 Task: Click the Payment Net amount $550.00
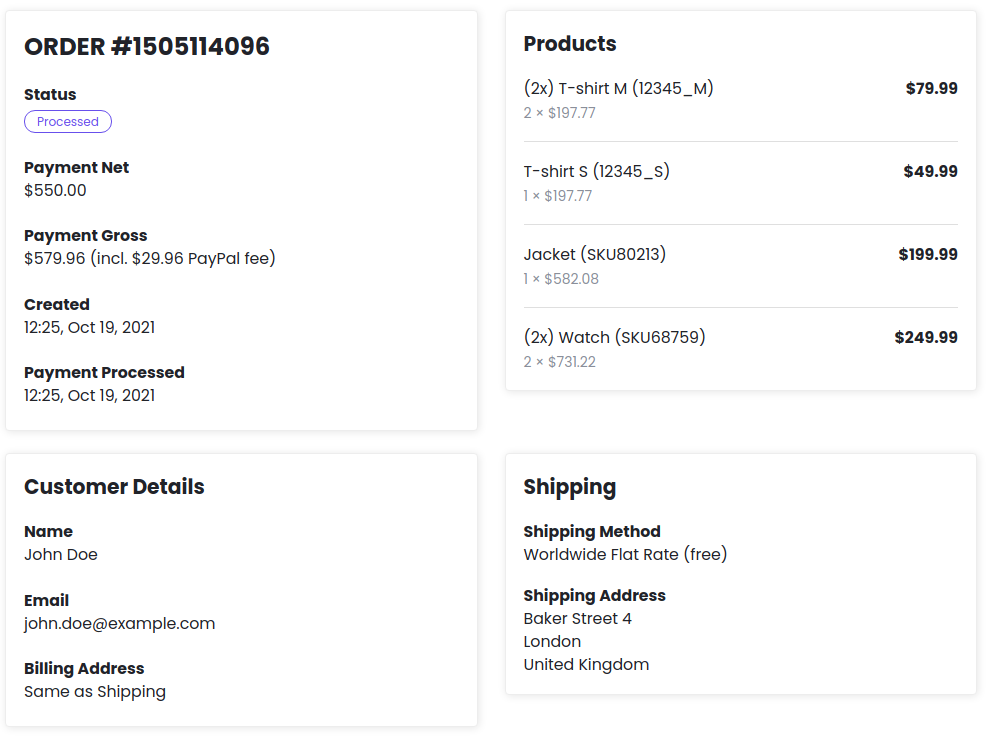(55, 190)
